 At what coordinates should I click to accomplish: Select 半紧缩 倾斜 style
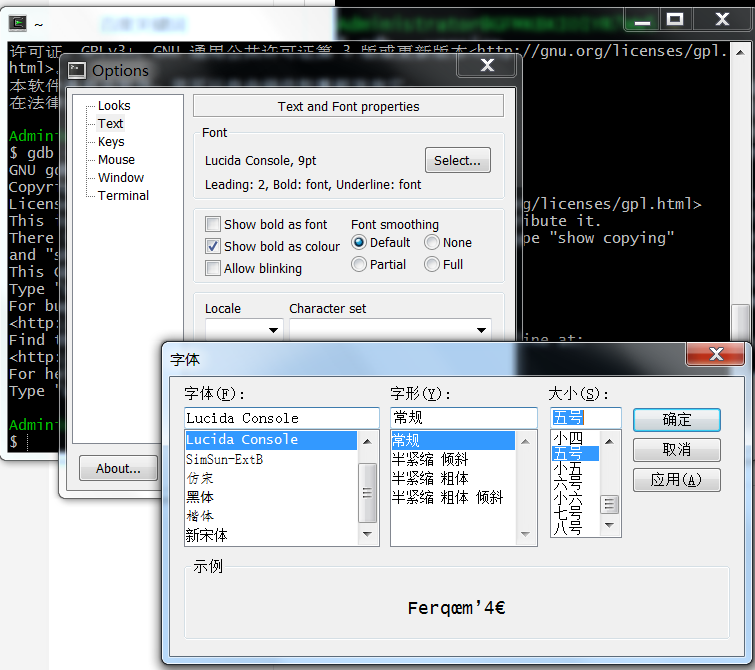tap(453, 460)
